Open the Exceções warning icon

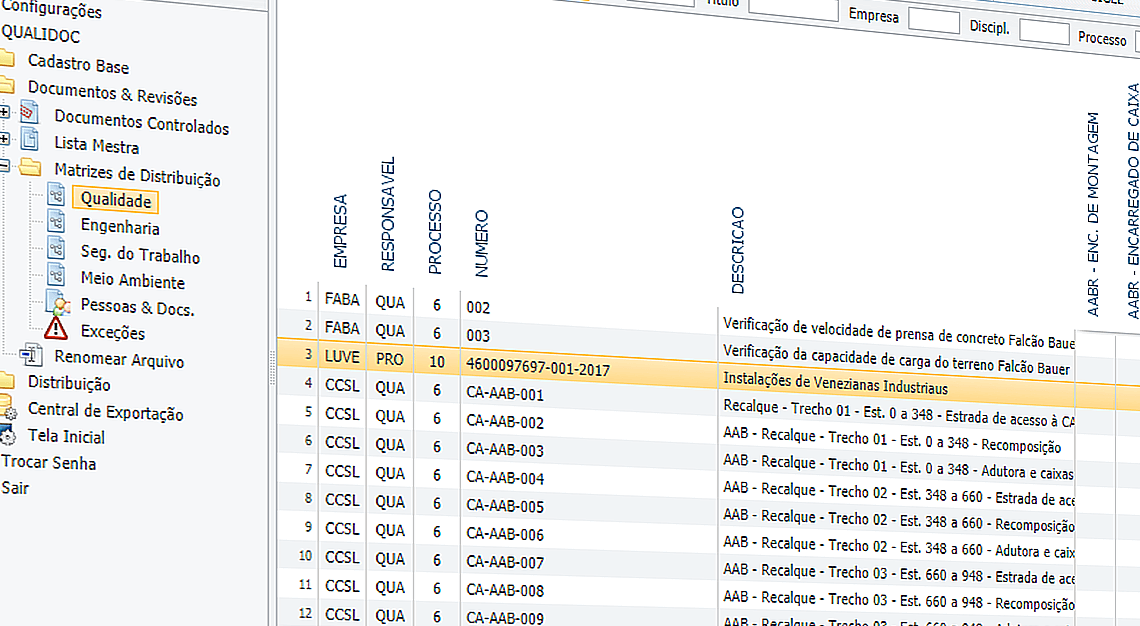(x=56, y=329)
